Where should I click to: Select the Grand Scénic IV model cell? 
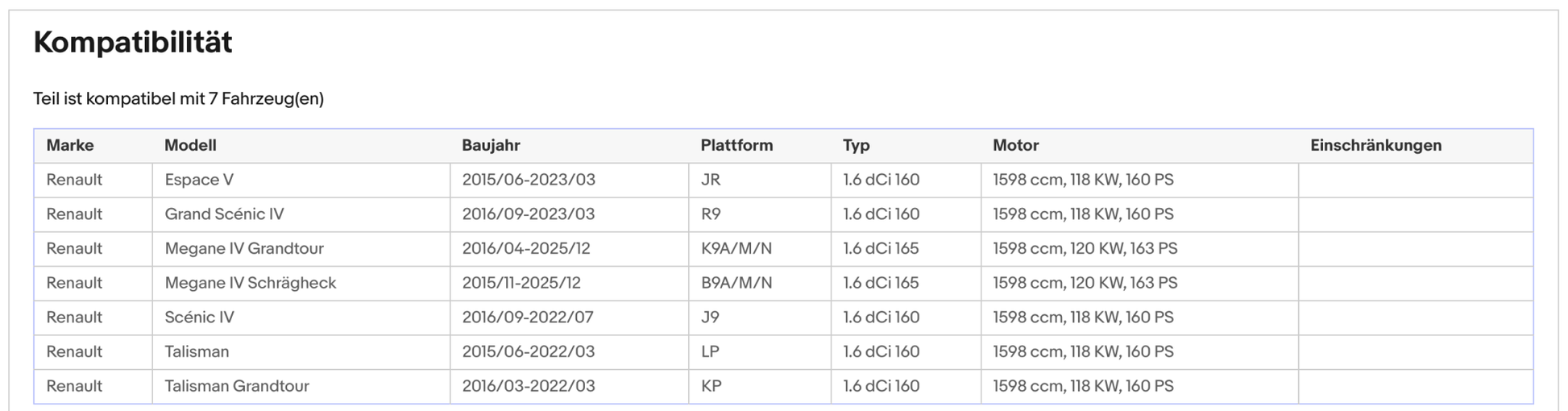(224, 214)
